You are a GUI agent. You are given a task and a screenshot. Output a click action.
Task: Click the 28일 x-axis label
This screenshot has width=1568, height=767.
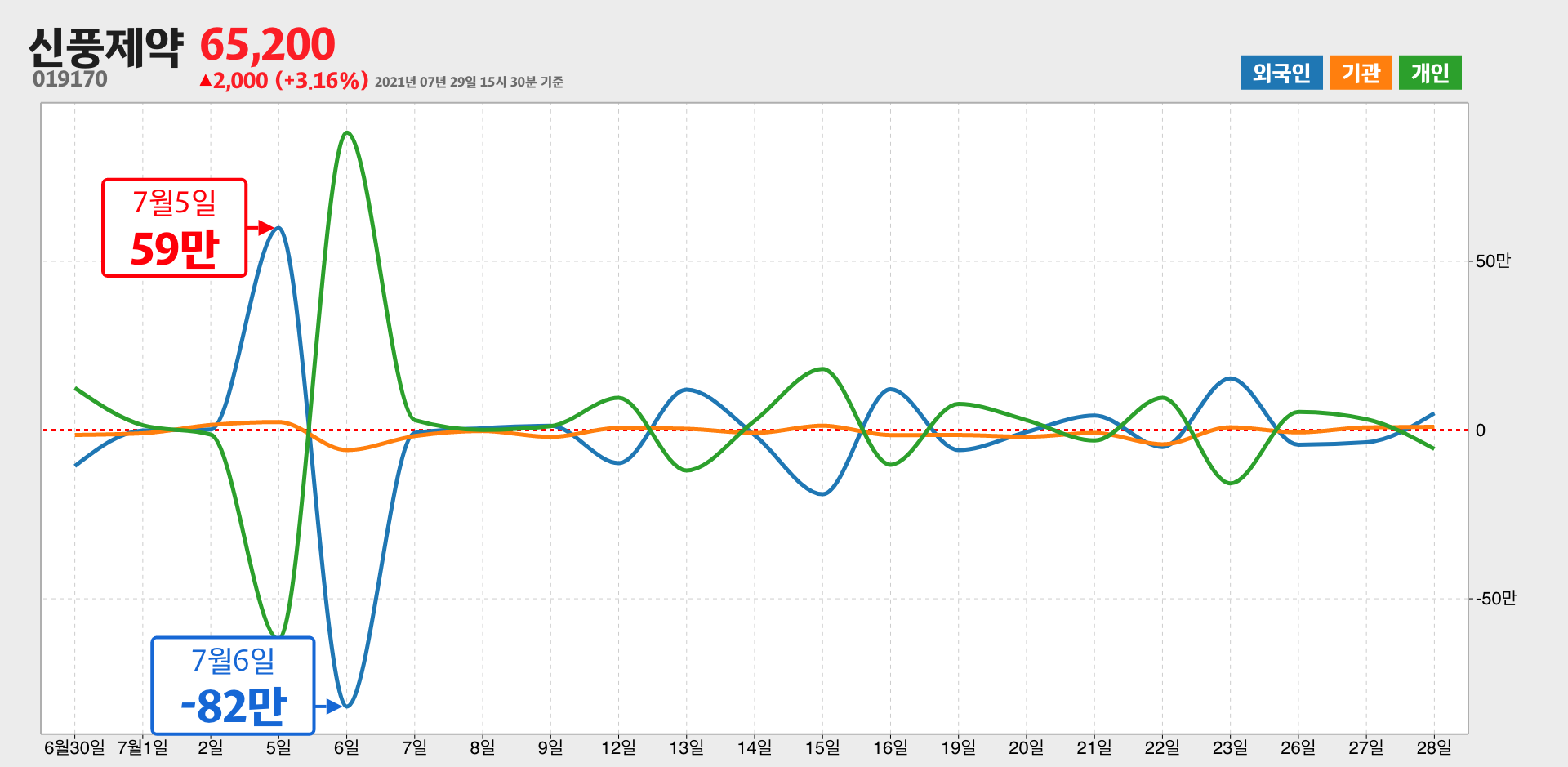[1434, 747]
